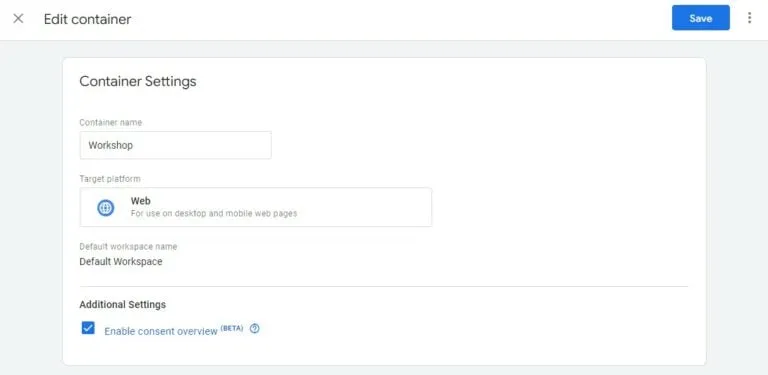Viewport: 768px width, 375px height.
Task: Edit the Container name field showing Workshop
Action: tap(175, 145)
